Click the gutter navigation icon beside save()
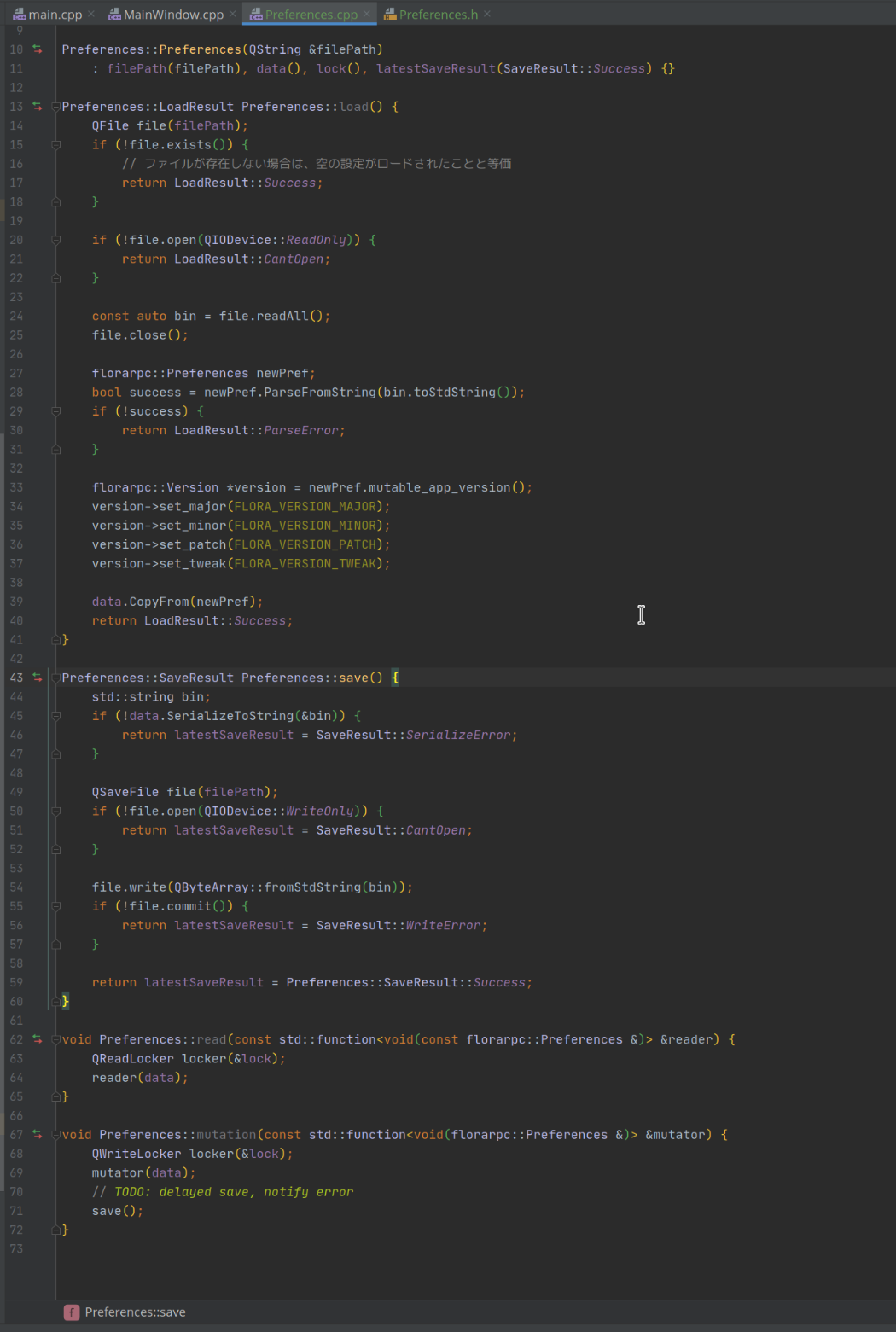Screen dimensions: 896x1332 (x=38, y=678)
